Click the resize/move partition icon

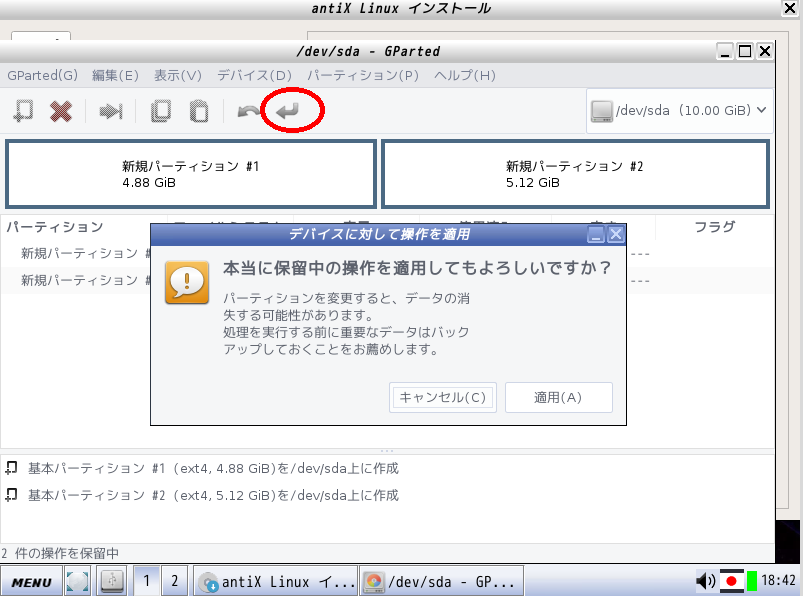pos(111,111)
